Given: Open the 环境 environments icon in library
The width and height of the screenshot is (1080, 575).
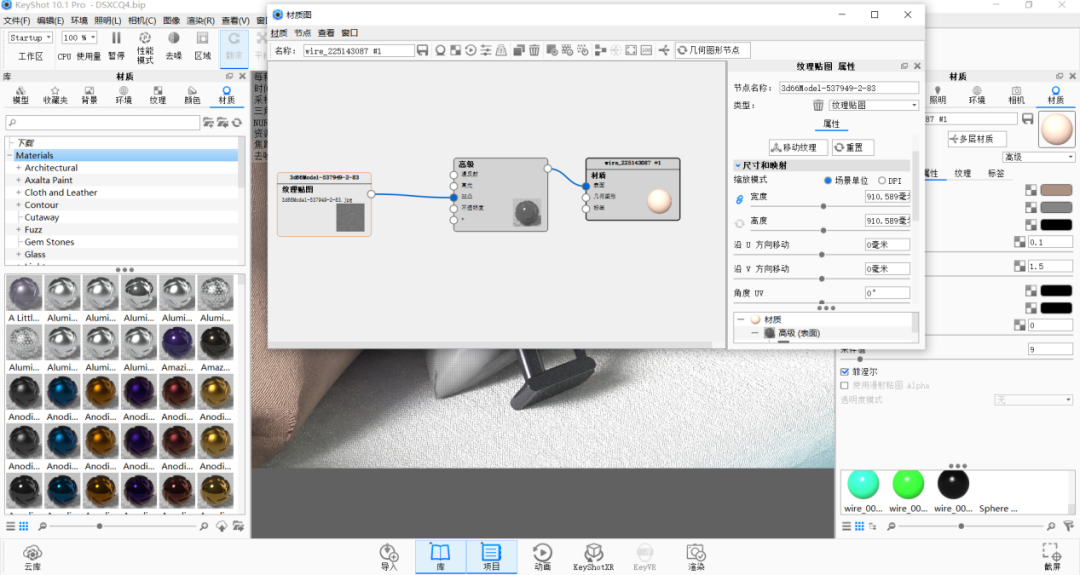Looking at the screenshot, I should pyautogui.click(x=123, y=95).
